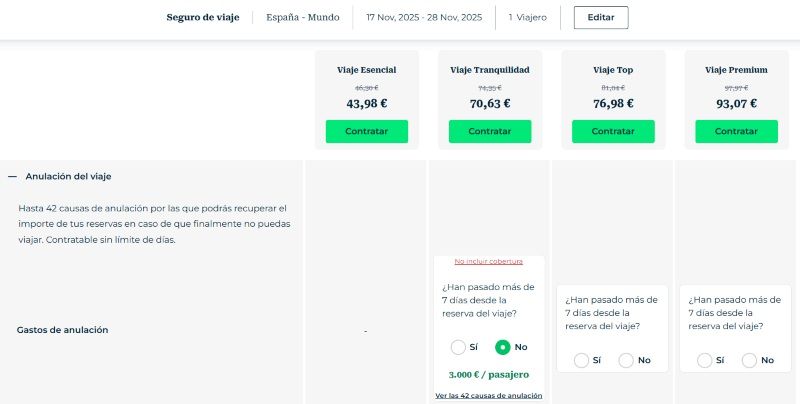Collapse the Anulación del viaje section

(x=13, y=176)
